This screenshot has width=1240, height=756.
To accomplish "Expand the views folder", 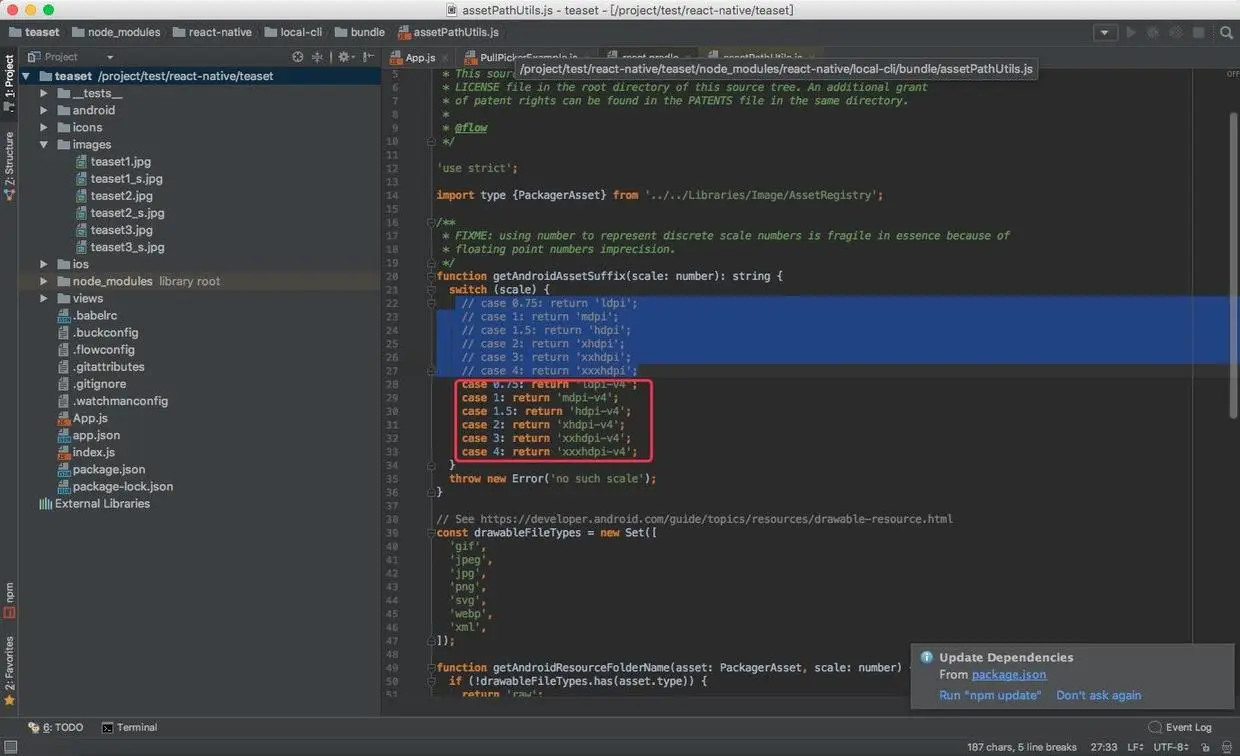I will [x=44, y=298].
